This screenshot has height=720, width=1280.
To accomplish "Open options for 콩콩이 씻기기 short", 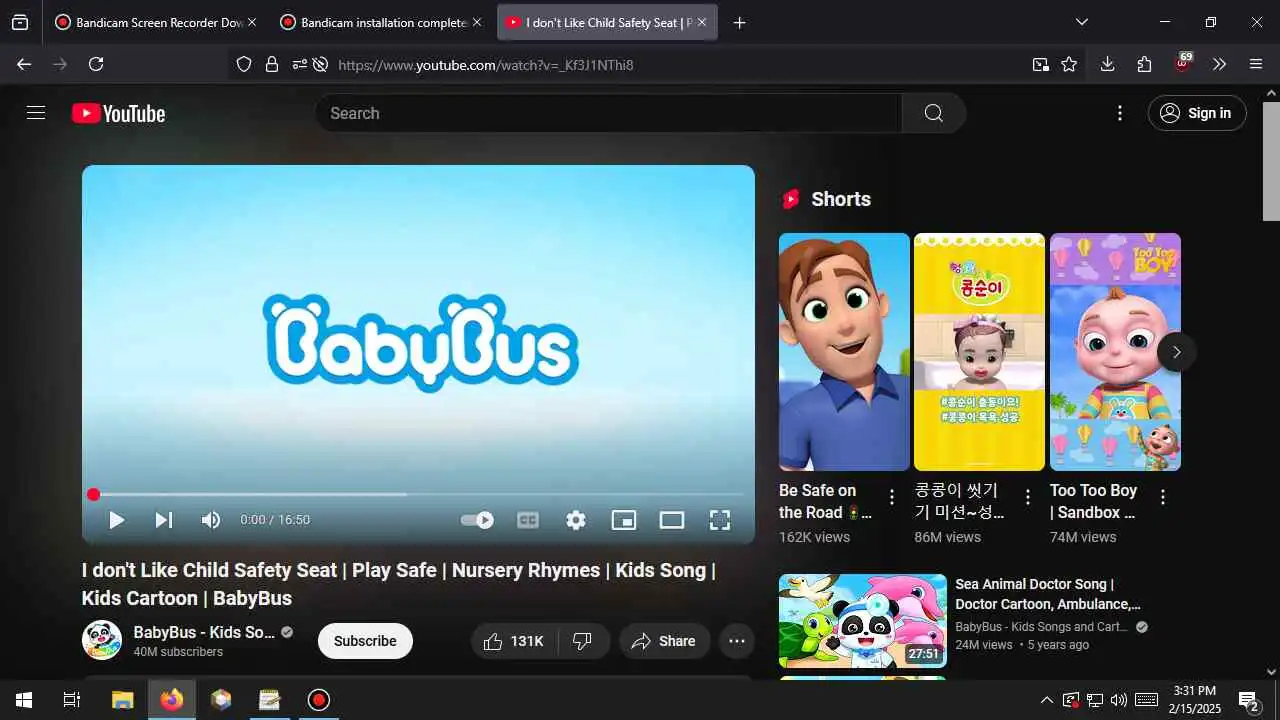I will [x=1027, y=497].
